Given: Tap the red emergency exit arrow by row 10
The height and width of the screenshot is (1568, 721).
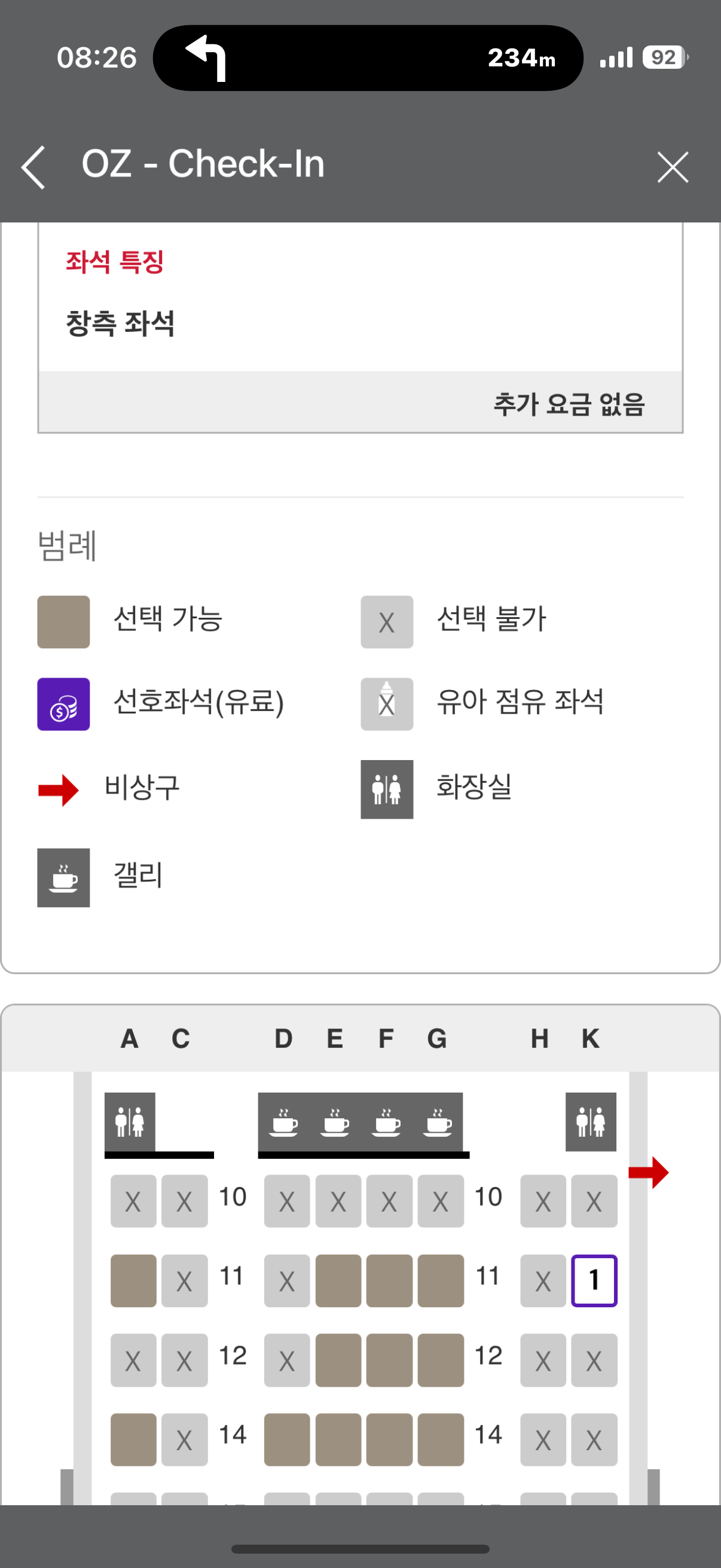Looking at the screenshot, I should click(648, 1172).
